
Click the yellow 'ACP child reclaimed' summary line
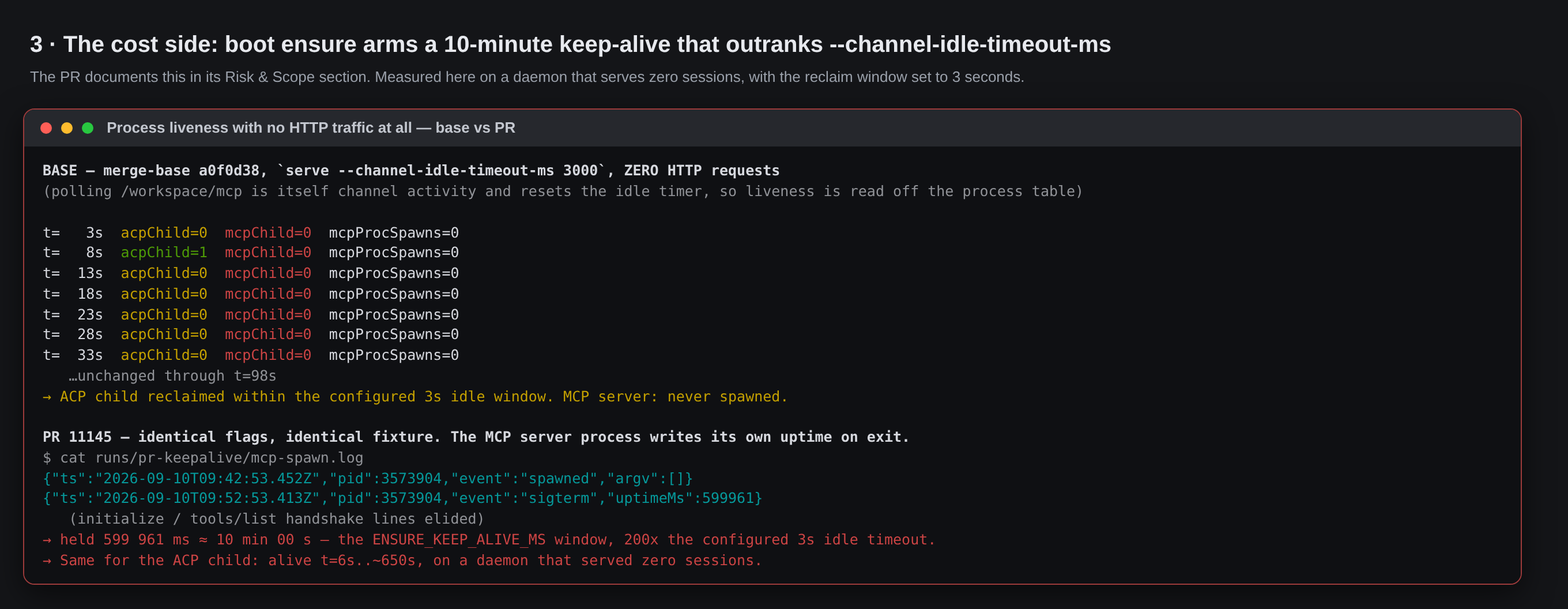tap(415, 396)
